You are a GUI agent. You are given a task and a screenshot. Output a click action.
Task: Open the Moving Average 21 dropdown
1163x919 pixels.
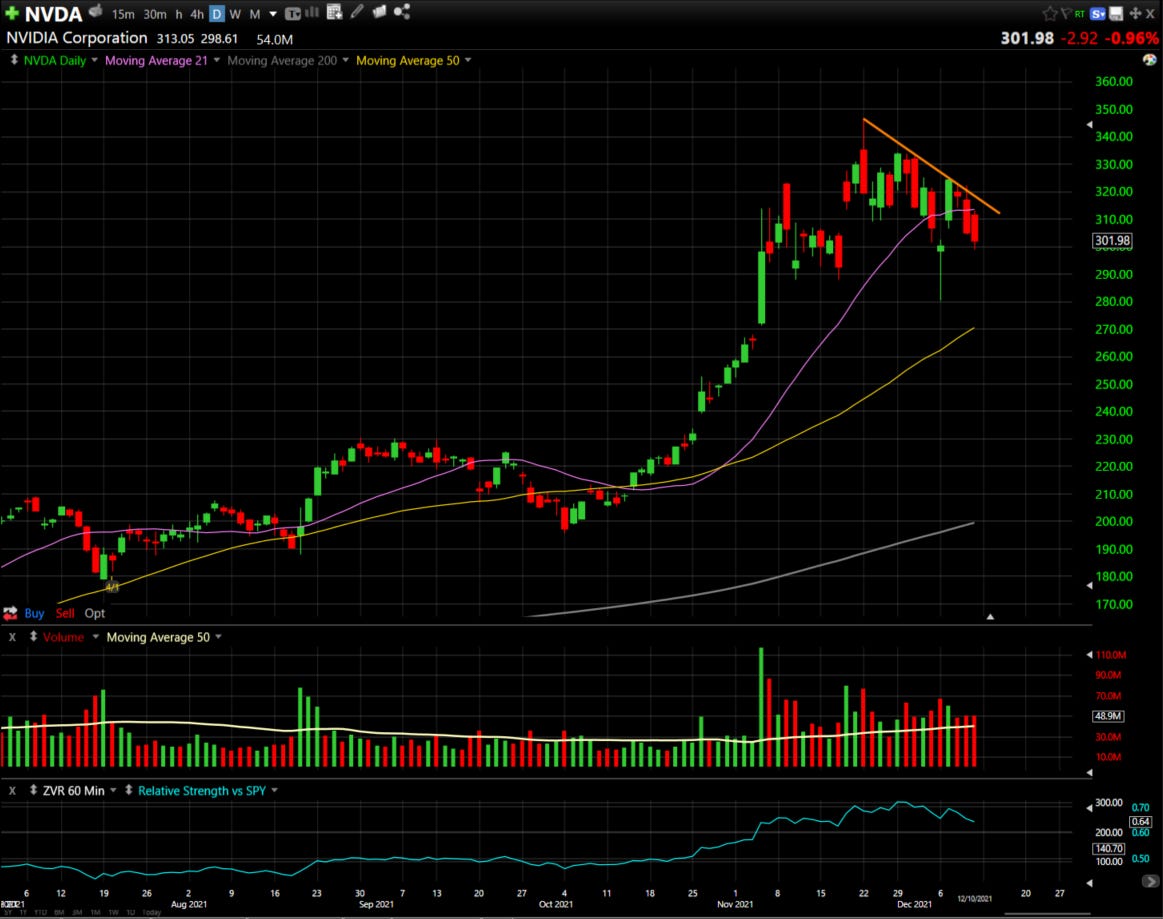pyautogui.click(x=217, y=60)
